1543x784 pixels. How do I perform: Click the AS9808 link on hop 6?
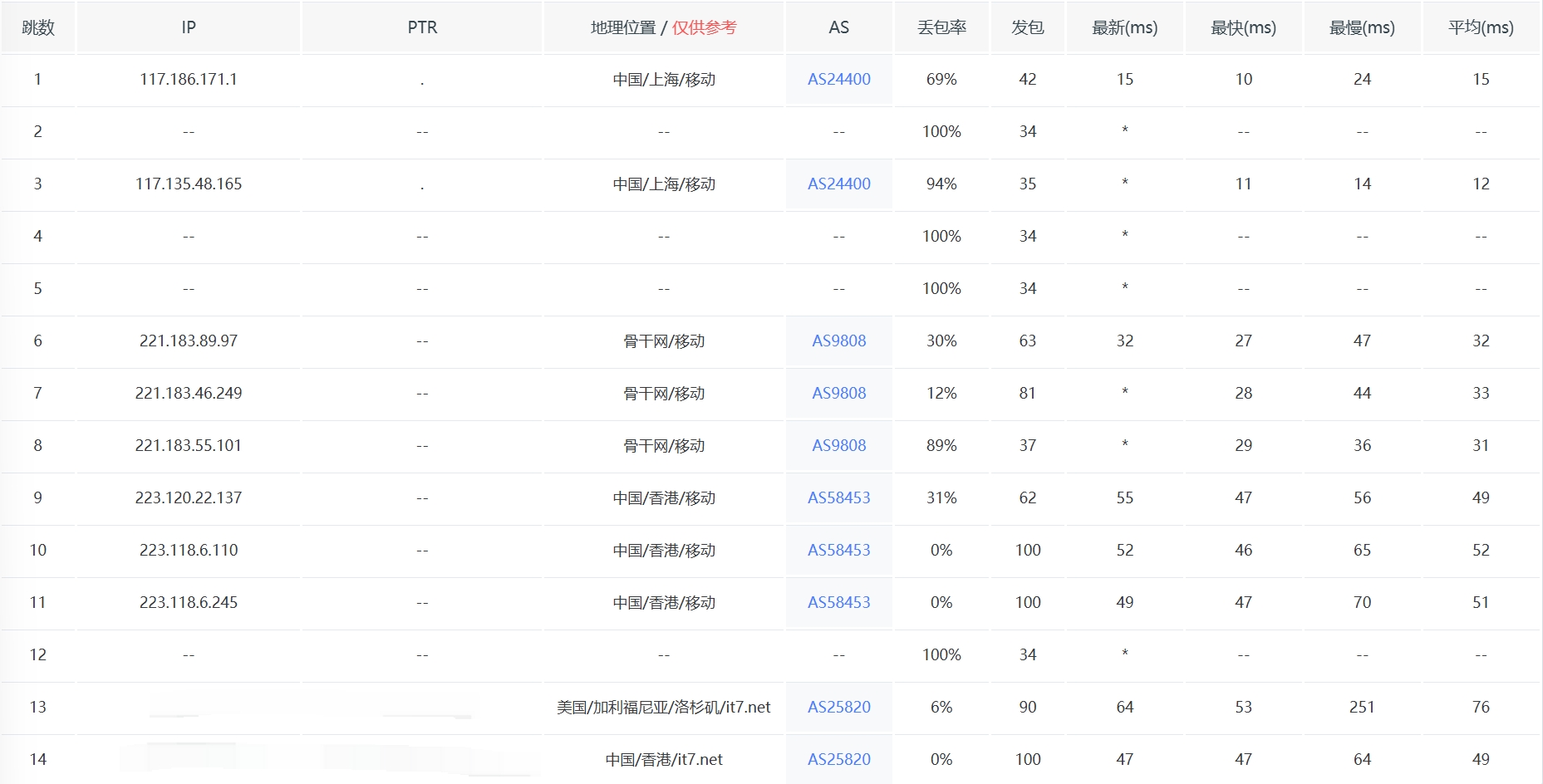(x=838, y=341)
